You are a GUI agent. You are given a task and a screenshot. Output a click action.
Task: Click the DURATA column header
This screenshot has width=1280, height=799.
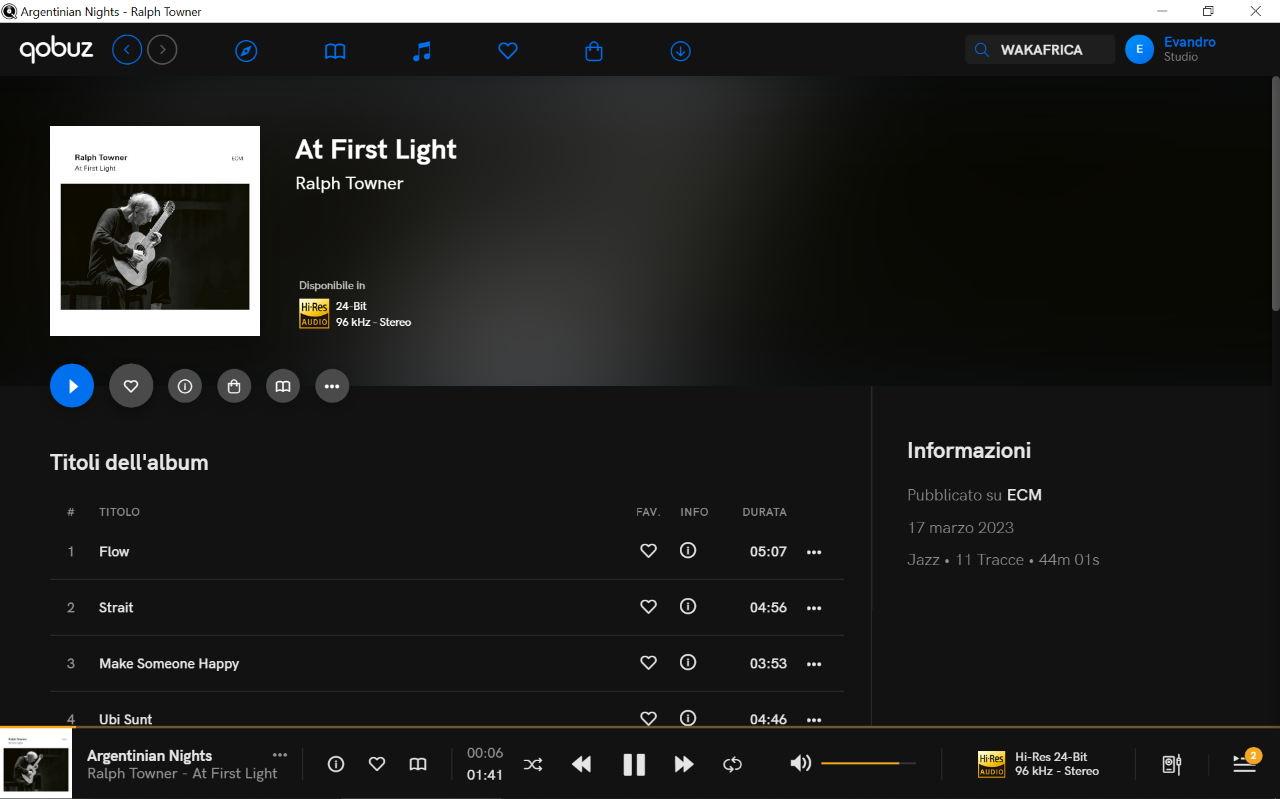[764, 512]
